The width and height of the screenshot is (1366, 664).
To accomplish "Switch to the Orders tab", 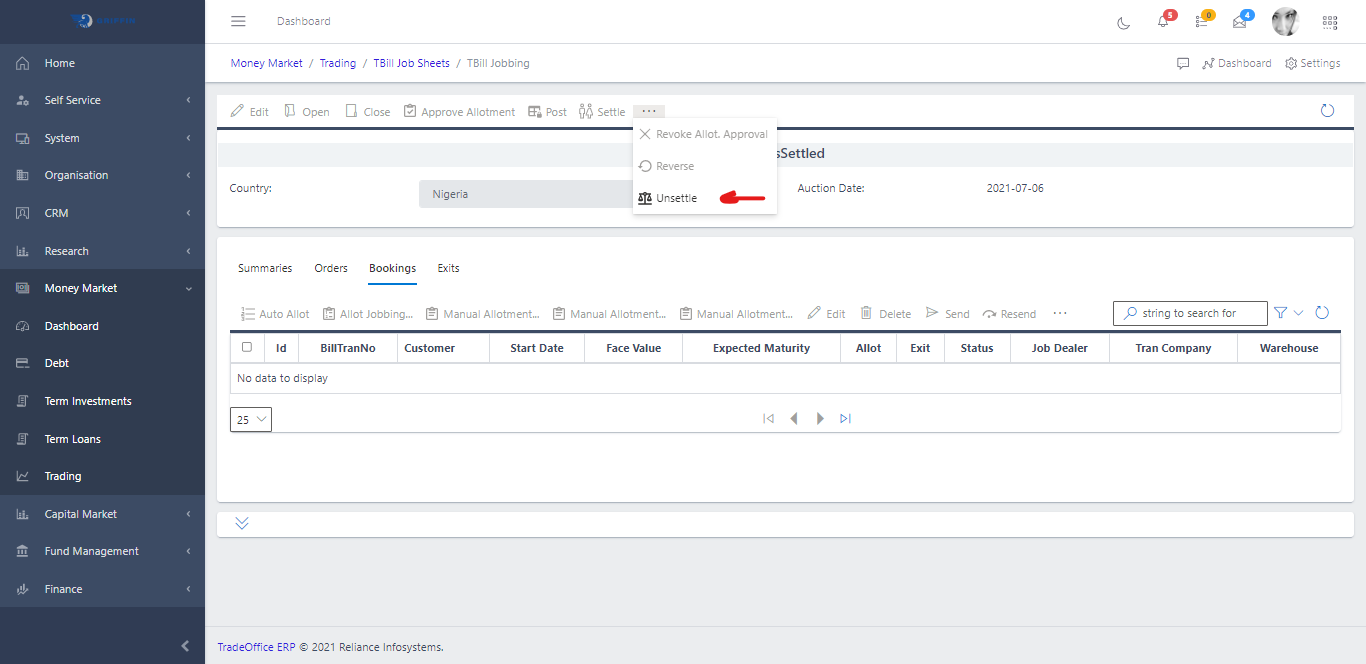I will (x=331, y=268).
